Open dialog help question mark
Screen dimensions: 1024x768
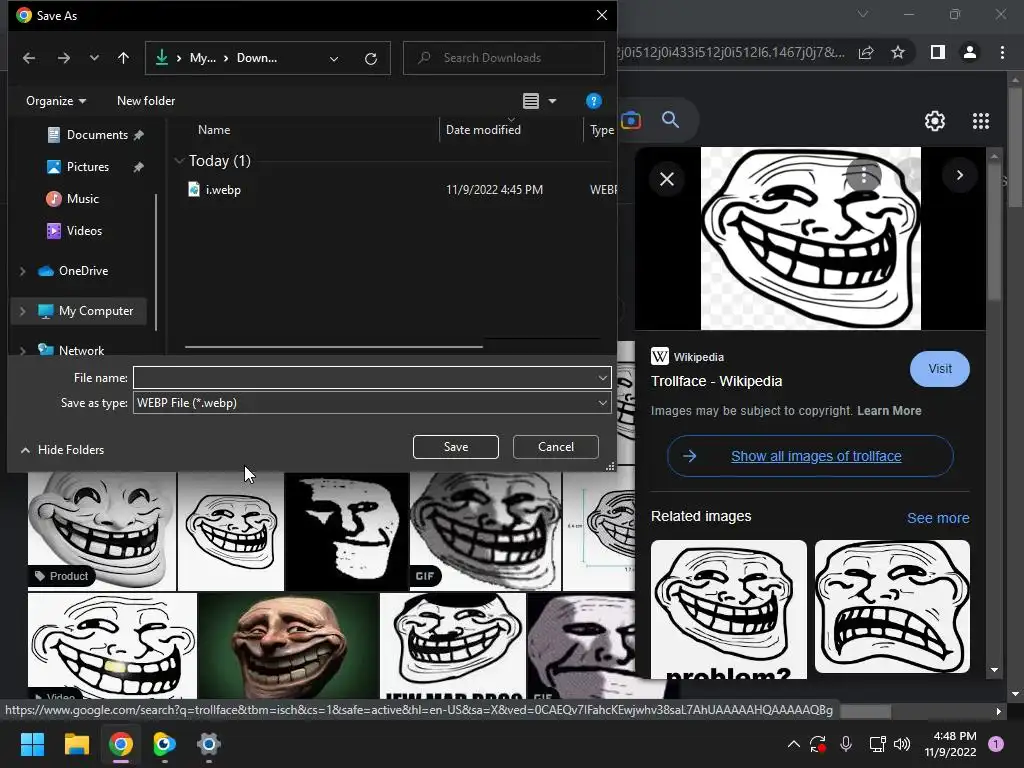[594, 101]
